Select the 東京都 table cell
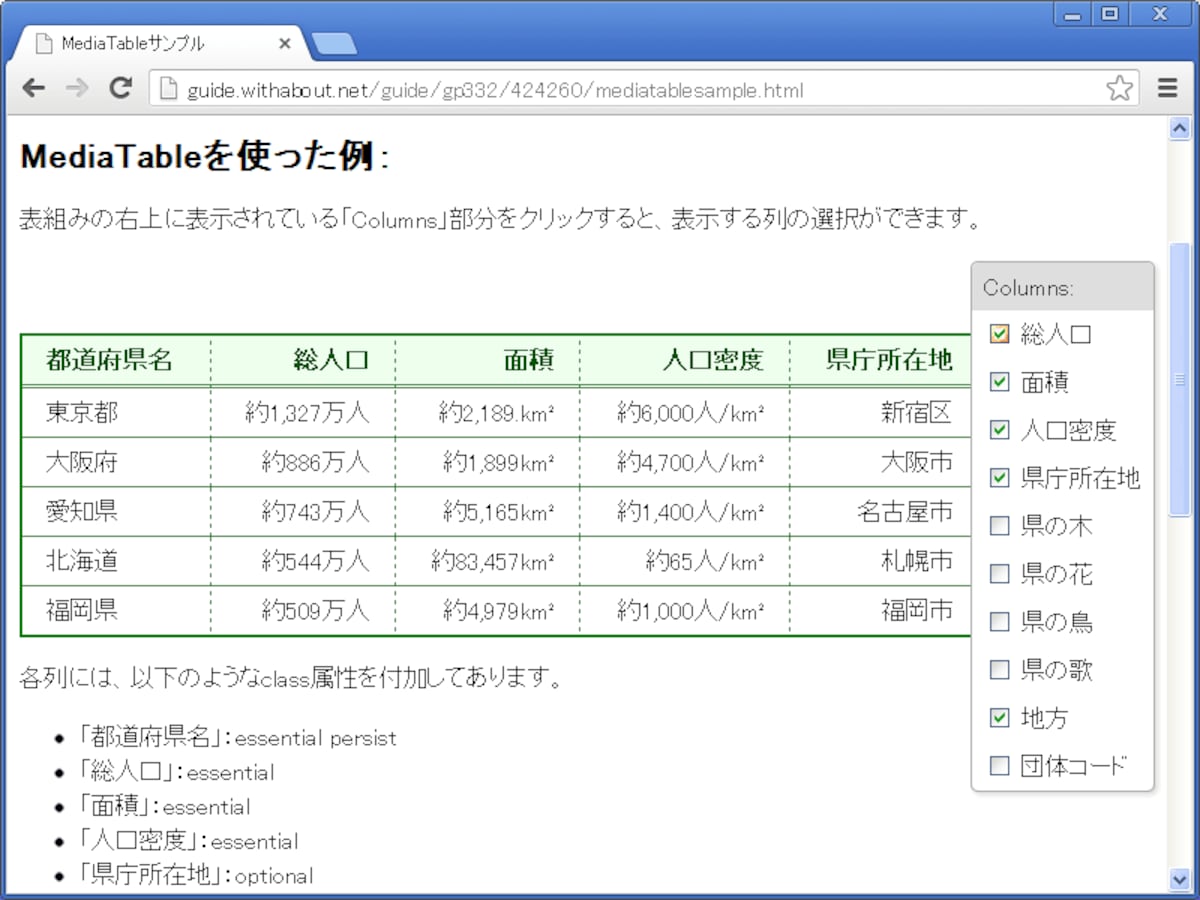 116,412
